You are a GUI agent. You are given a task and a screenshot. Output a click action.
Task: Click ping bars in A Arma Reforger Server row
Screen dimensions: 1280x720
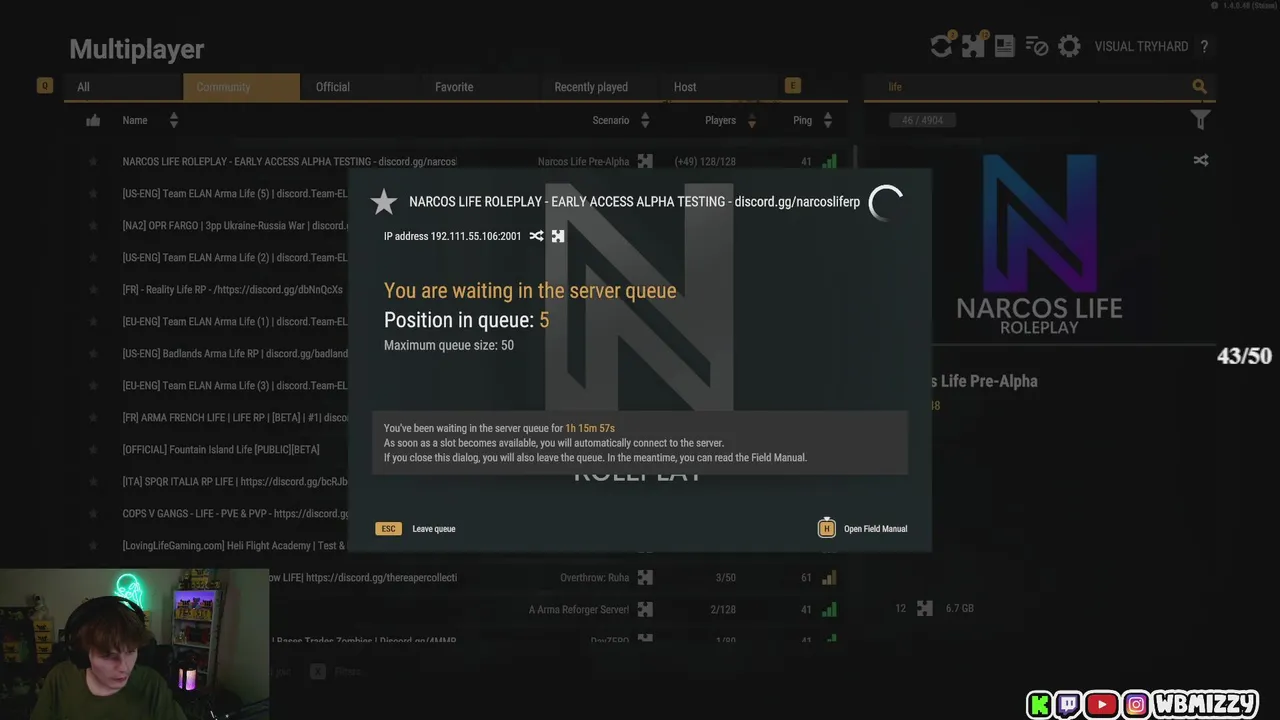point(829,609)
